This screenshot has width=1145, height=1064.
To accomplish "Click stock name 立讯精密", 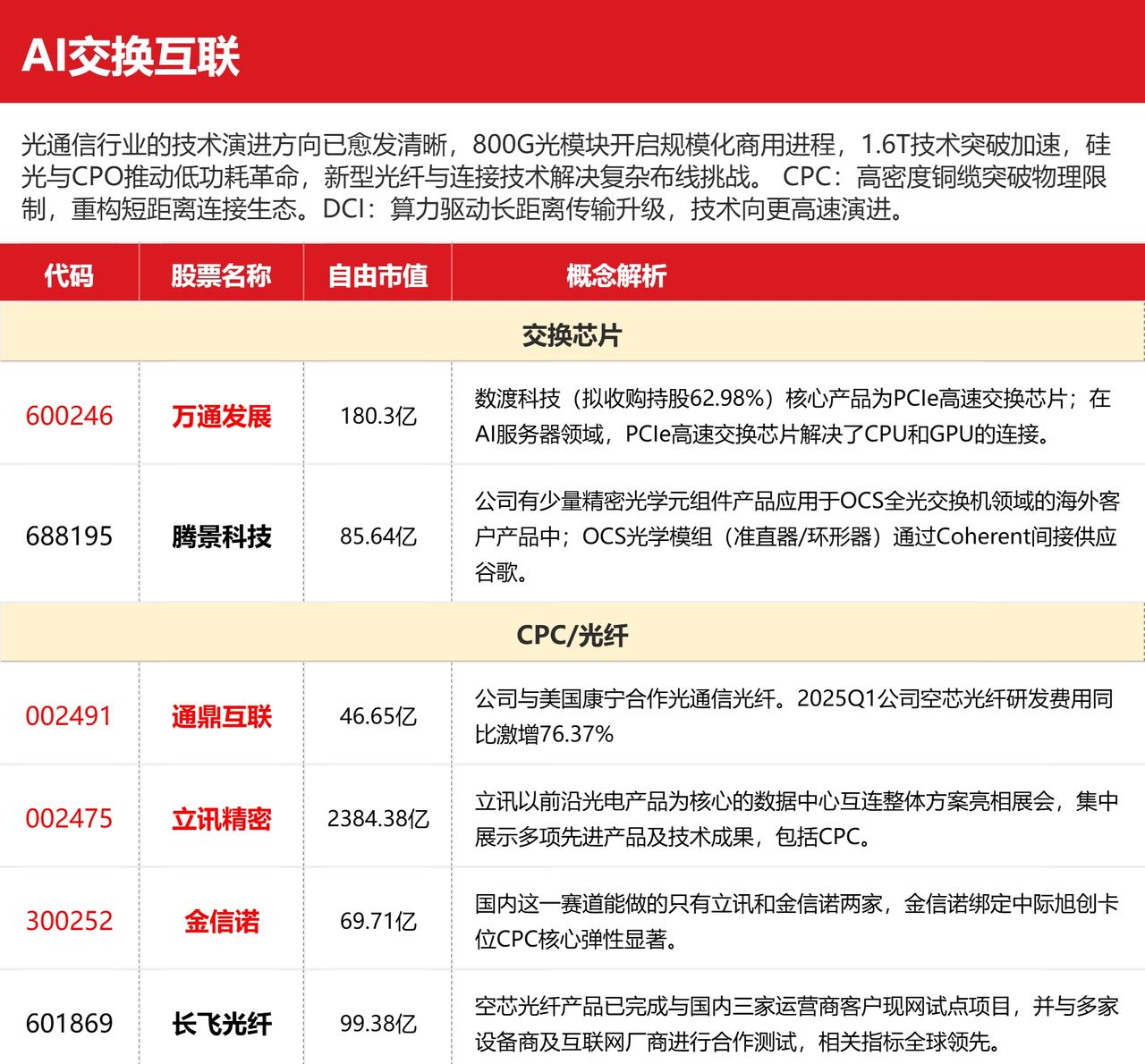I will pyautogui.click(x=221, y=819).
